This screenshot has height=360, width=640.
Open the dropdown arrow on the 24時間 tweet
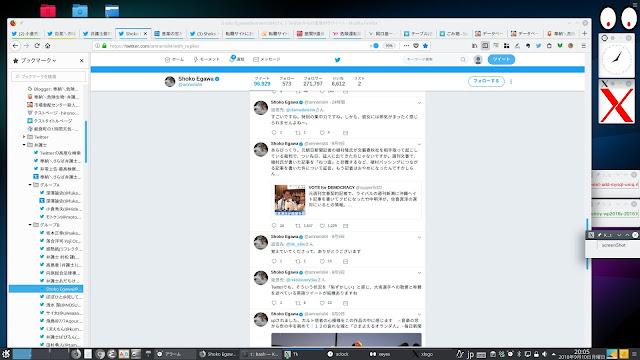419,102
